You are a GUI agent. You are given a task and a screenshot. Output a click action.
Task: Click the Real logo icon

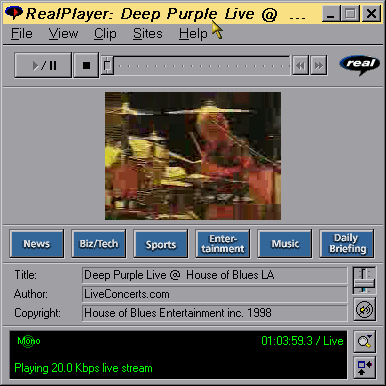pyautogui.click(x=360, y=64)
